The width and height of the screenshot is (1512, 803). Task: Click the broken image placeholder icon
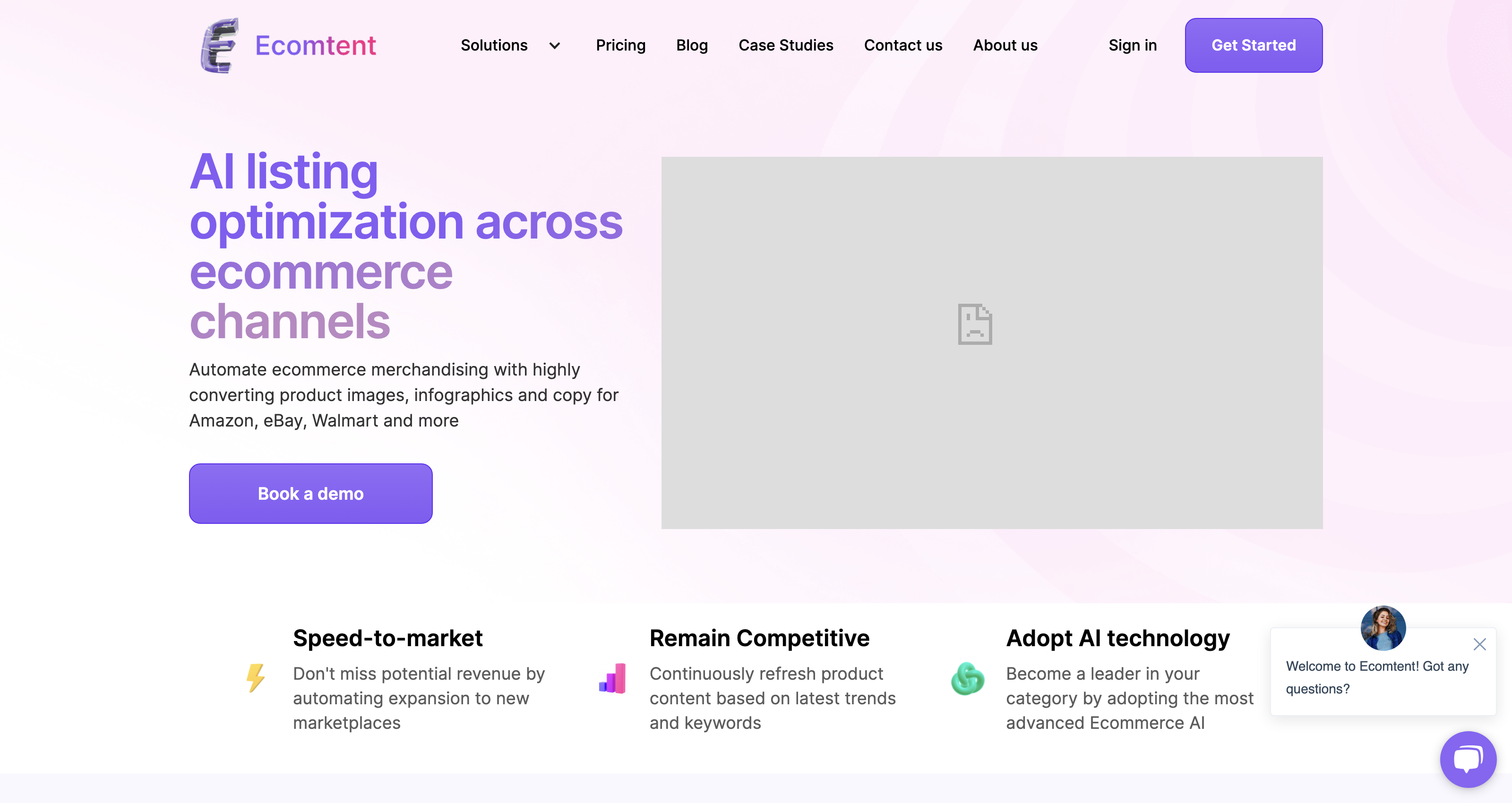click(975, 324)
